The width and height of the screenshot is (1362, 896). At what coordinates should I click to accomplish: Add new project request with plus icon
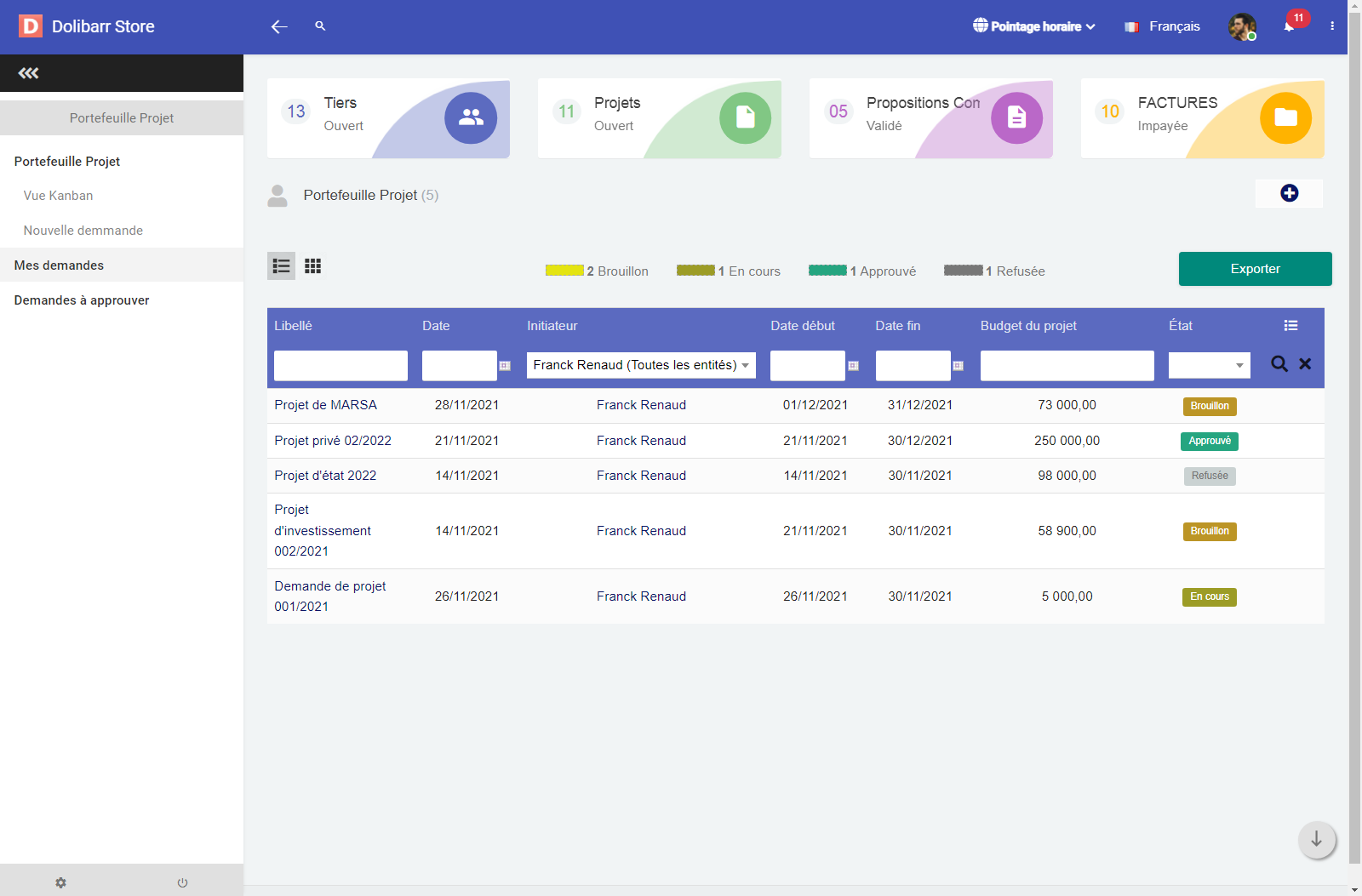coord(1289,193)
